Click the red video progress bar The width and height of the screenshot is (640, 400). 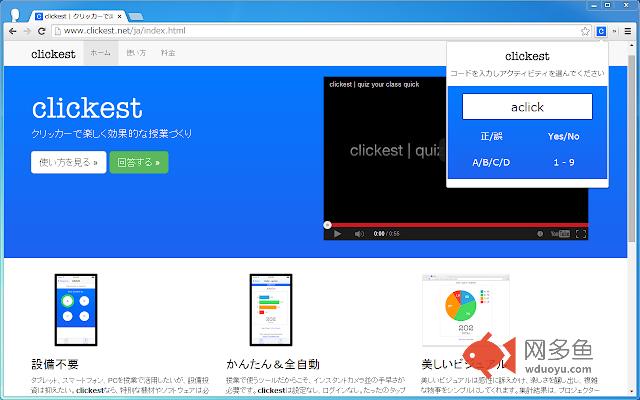pyautogui.click(x=456, y=225)
